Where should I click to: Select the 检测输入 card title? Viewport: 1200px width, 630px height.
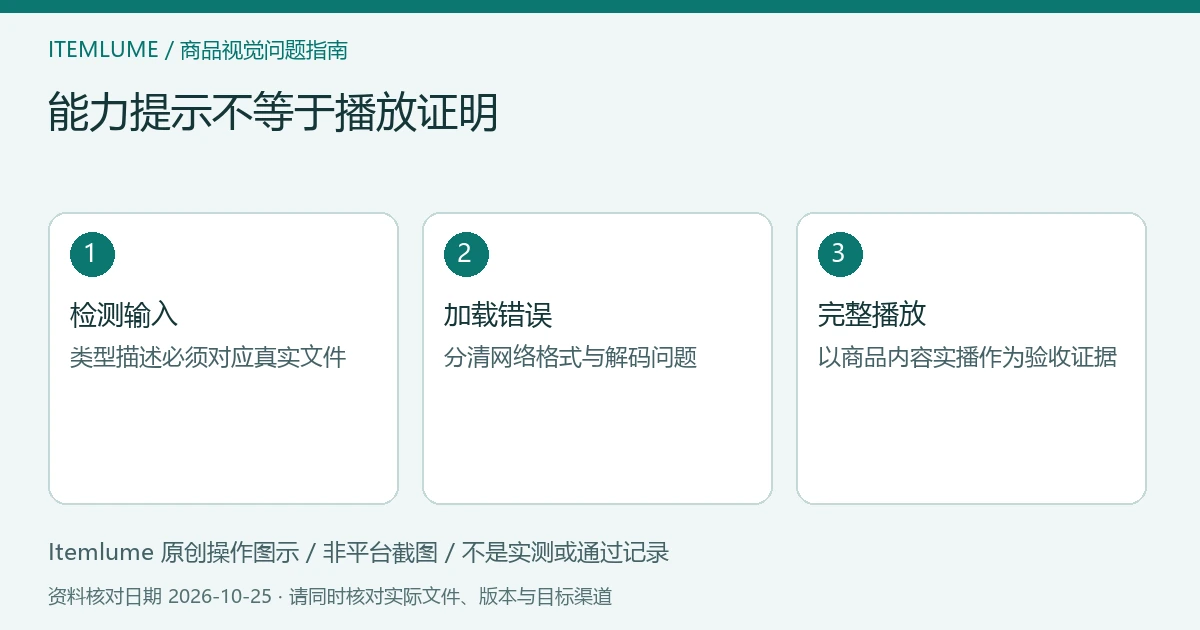[x=124, y=315]
